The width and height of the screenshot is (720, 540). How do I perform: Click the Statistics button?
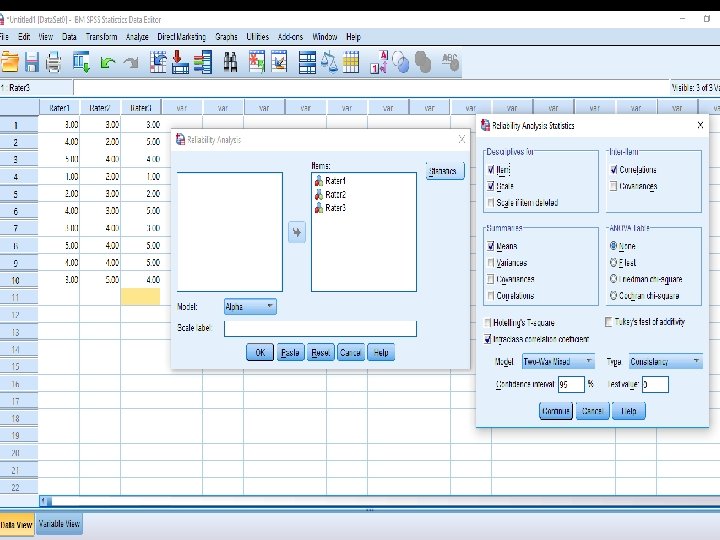[445, 171]
